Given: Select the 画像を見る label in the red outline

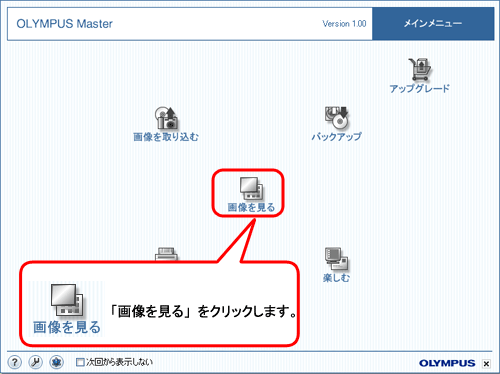Looking at the screenshot, I should (x=251, y=207).
